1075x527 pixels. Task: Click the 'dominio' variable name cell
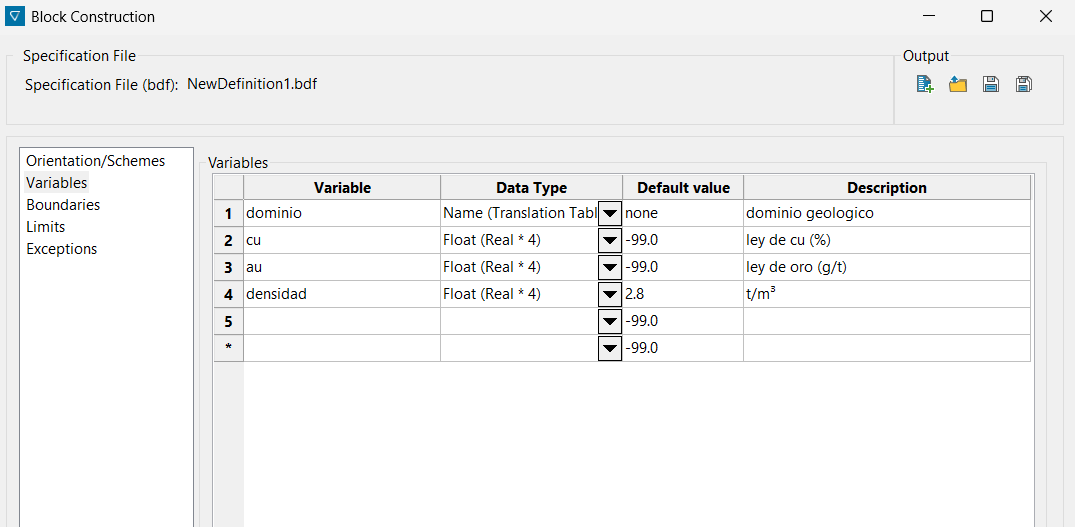pyautogui.click(x=342, y=213)
